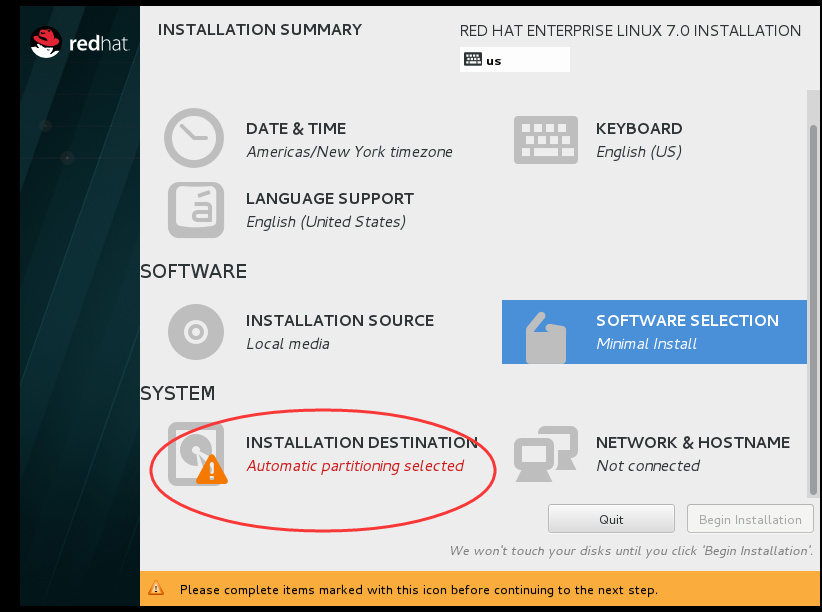Click 'Minimal Install' text
The image size is (822, 612).
pyautogui.click(x=646, y=344)
